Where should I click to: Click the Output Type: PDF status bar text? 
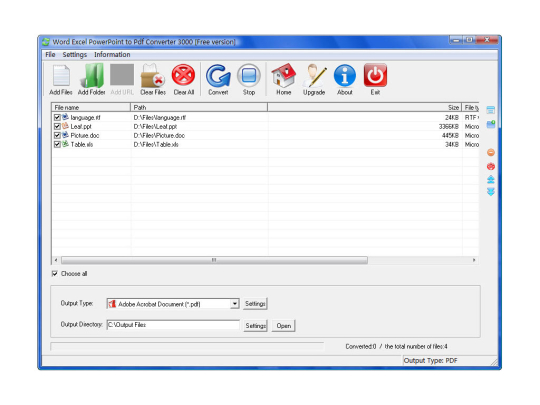430,361
